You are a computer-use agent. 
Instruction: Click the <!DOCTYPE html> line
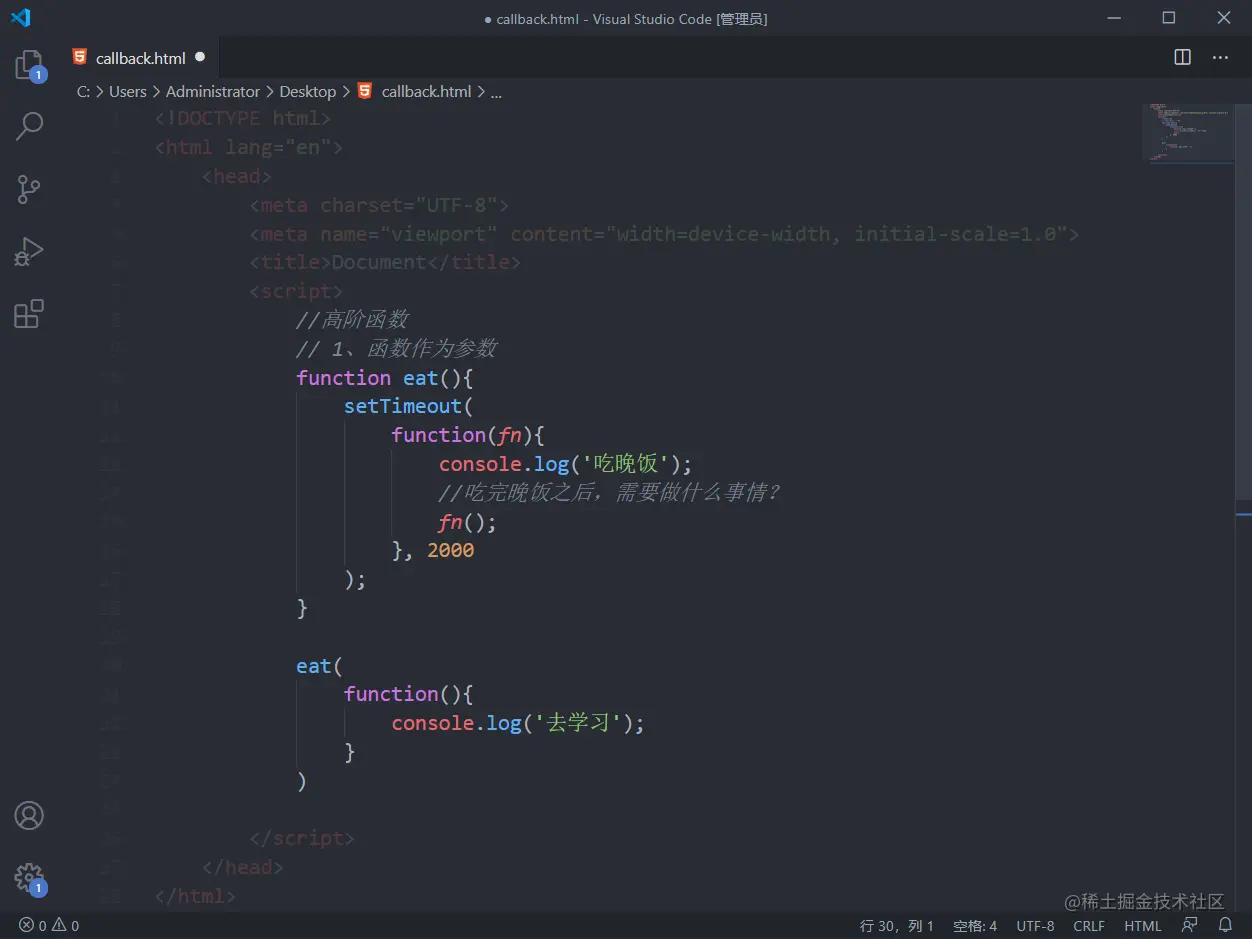(243, 118)
